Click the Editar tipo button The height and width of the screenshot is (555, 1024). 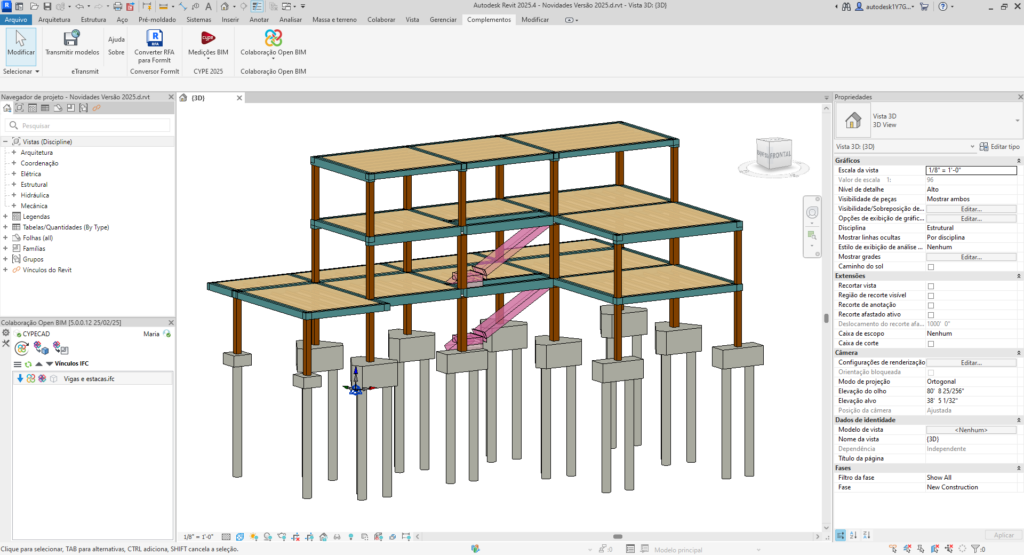pos(1000,147)
